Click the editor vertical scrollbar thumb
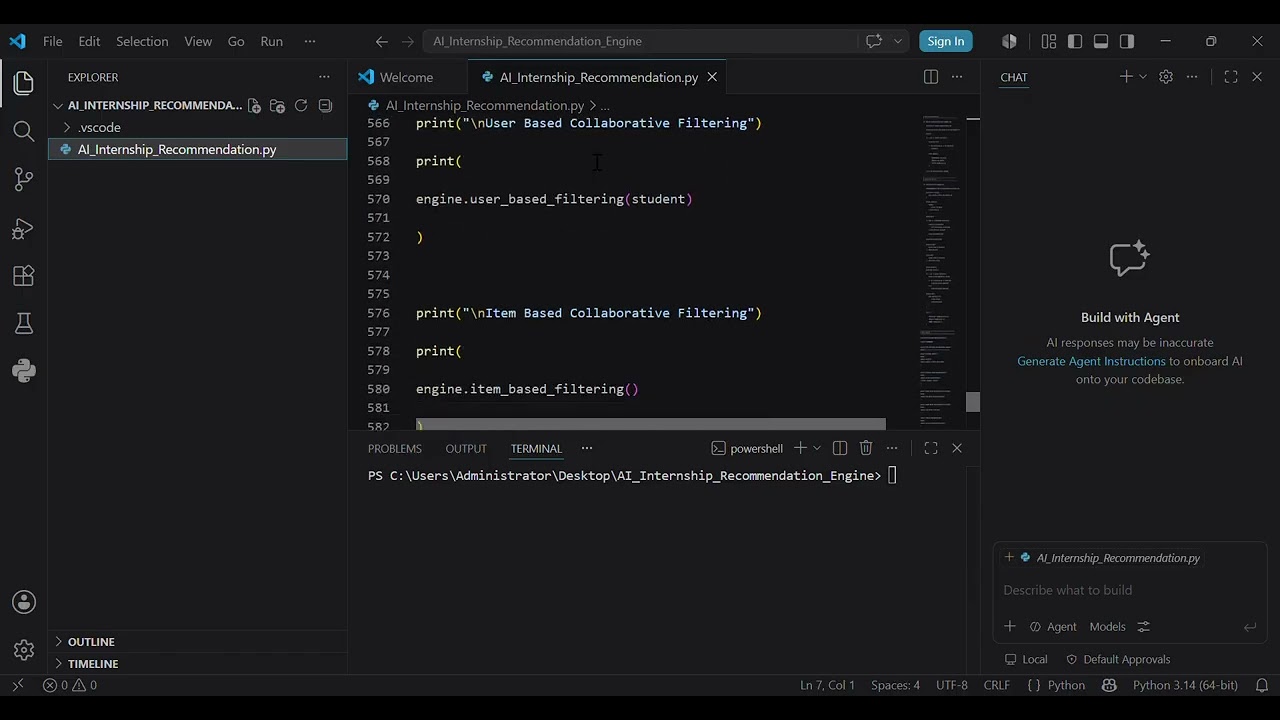The height and width of the screenshot is (720, 1280). pyautogui.click(x=973, y=401)
